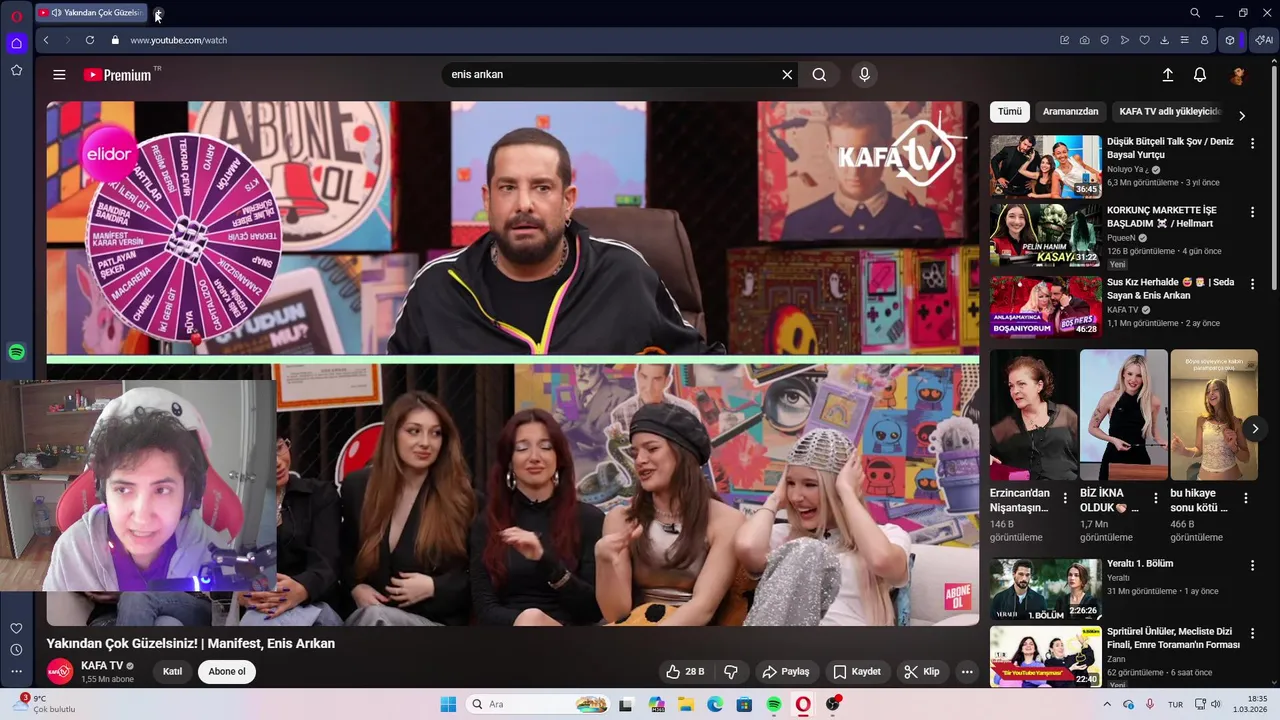Show next Shorts with the right arrow
Viewport: 1280px width, 720px height.
click(x=1254, y=429)
